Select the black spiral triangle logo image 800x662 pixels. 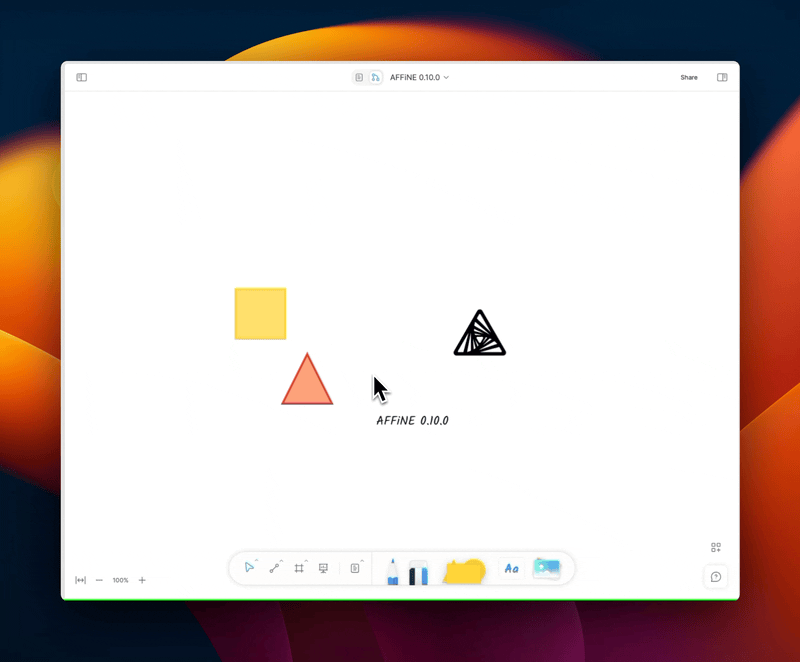click(x=480, y=333)
